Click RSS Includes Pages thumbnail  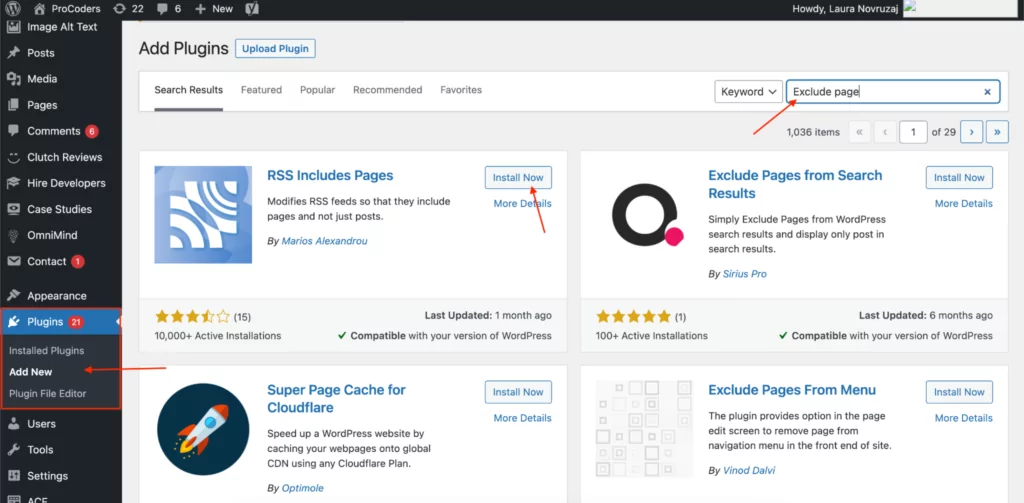(x=203, y=215)
